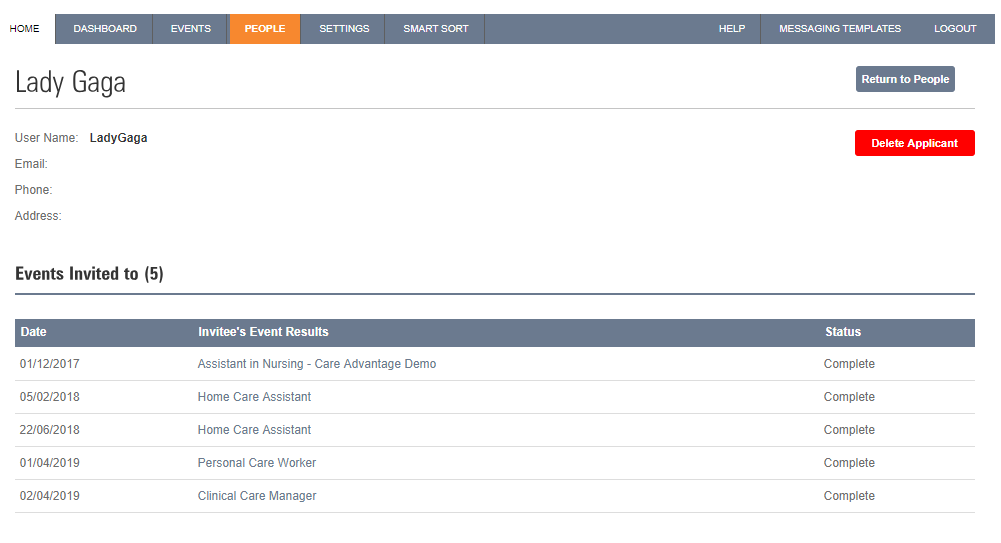Click the User Name: label
Screen dimensions: 1001x543
tap(47, 138)
